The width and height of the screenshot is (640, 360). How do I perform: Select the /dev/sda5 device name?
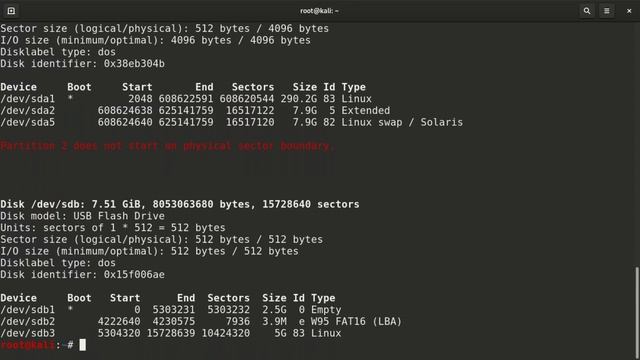point(27,122)
